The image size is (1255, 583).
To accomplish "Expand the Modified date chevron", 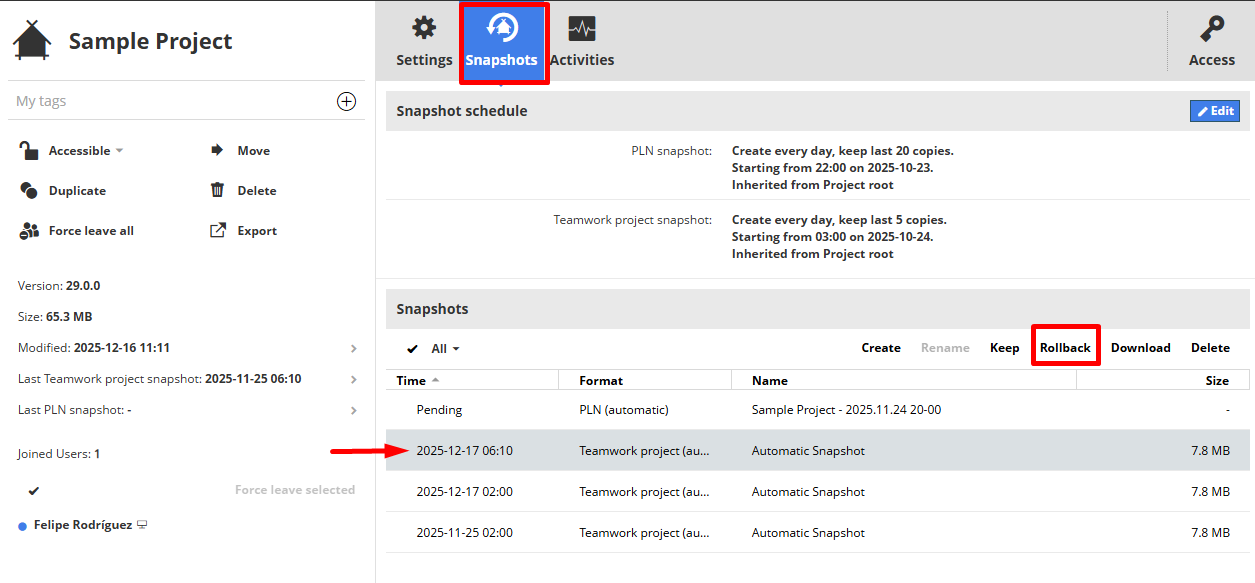I will click(353, 348).
